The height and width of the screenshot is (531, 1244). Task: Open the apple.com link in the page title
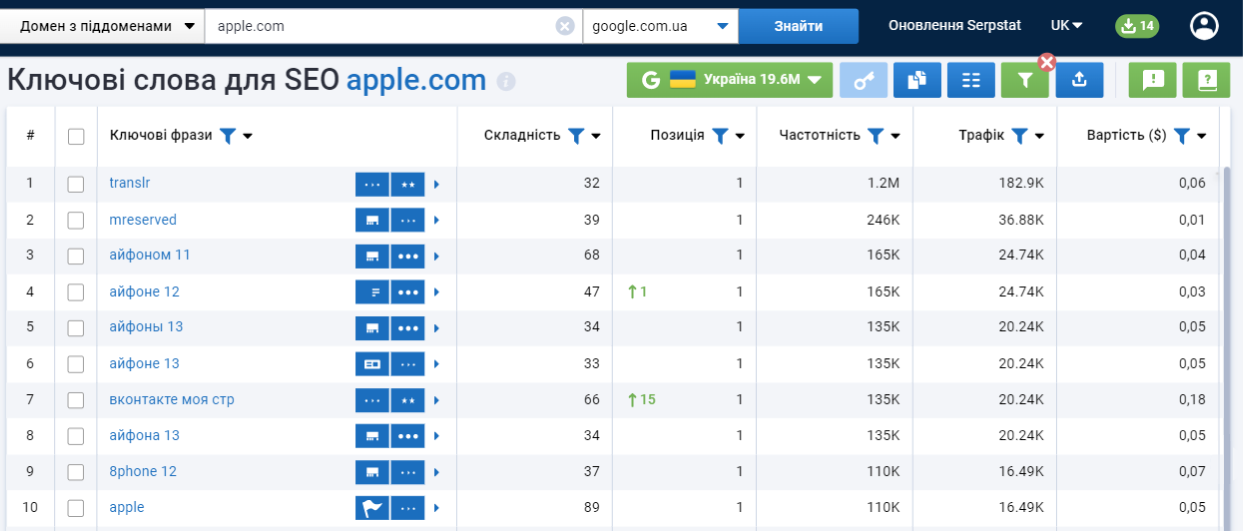tap(416, 81)
